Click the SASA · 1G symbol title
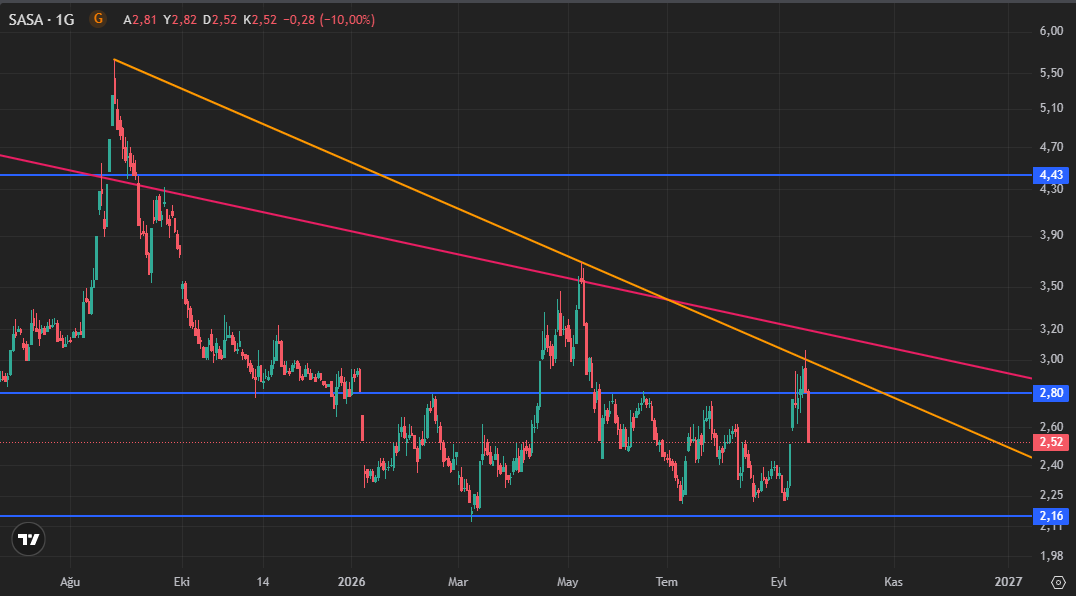This screenshot has height=596, width=1076. tap(41, 20)
